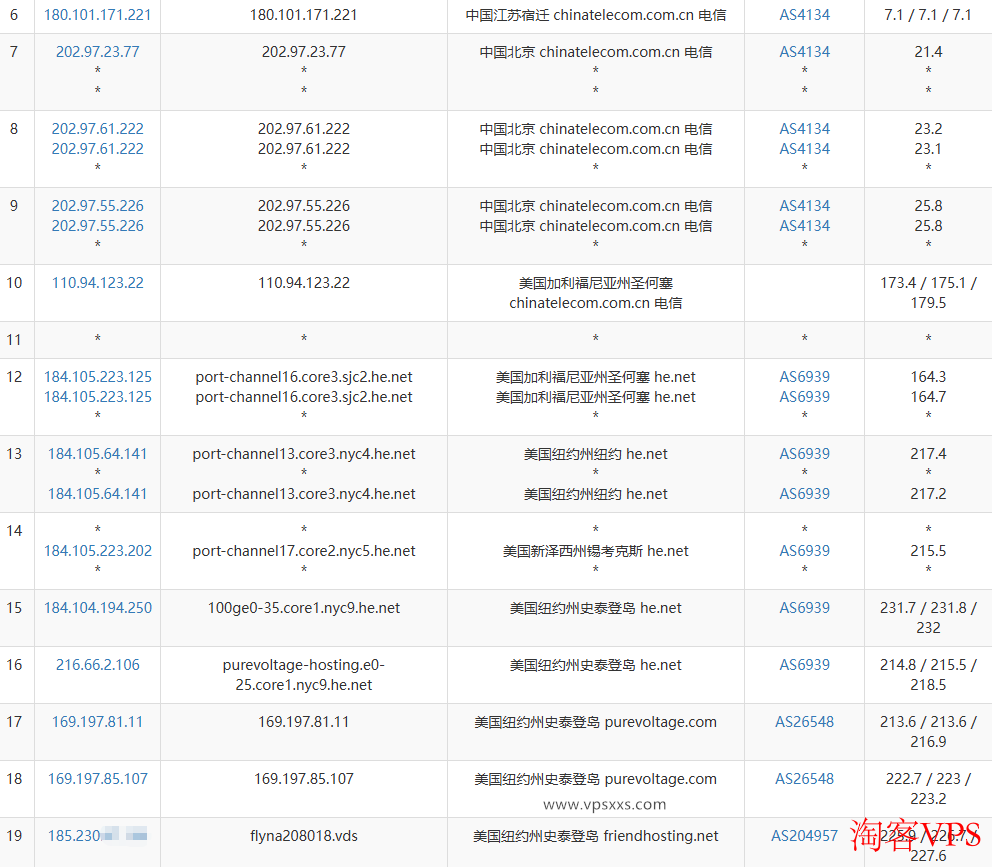This screenshot has width=992, height=867.
Task: Click latency 222.7 / 223 / 223.2
Action: click(x=927, y=789)
